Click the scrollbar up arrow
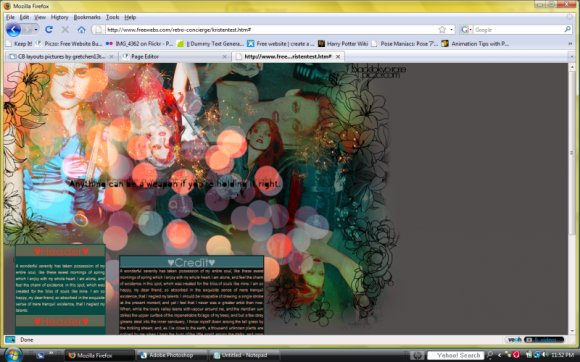580x362 pixels. click(x=572, y=67)
